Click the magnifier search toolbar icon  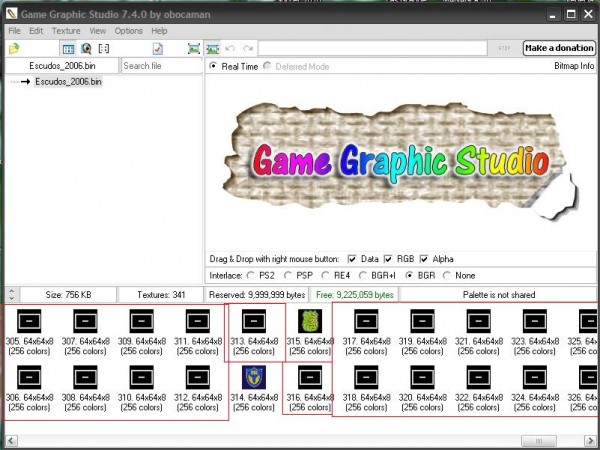tap(86, 49)
